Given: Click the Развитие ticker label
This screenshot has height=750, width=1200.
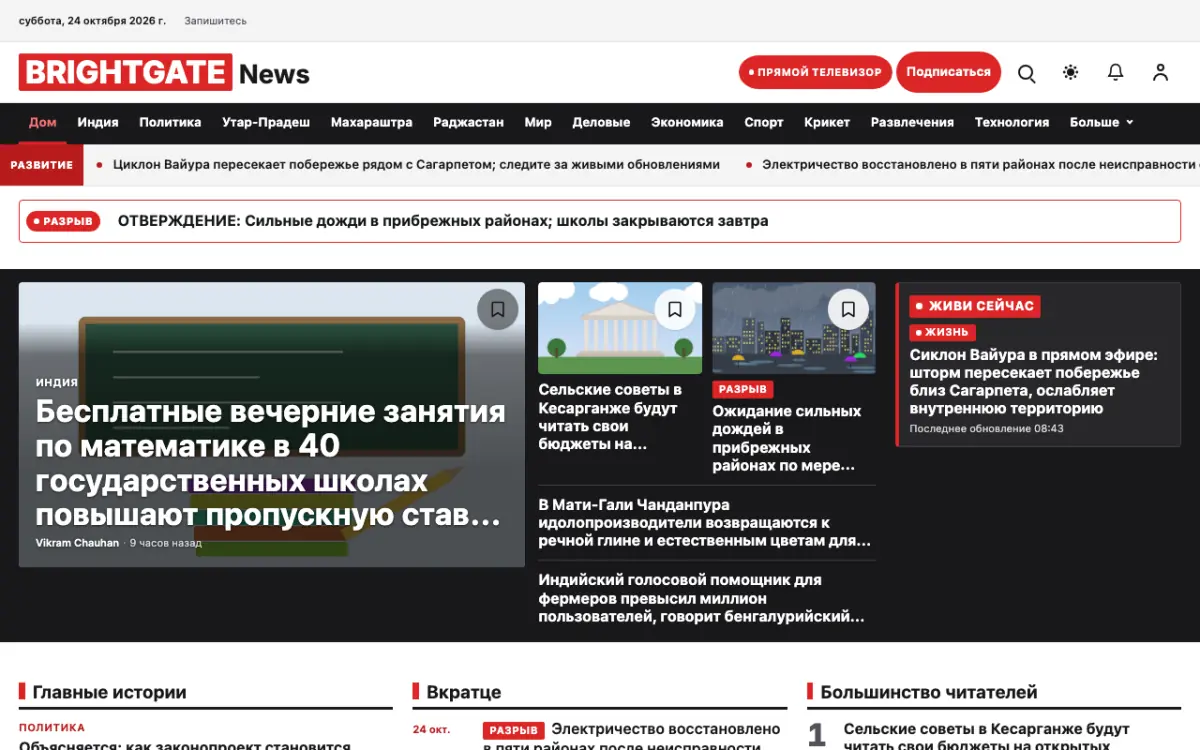Looking at the screenshot, I should (41, 165).
